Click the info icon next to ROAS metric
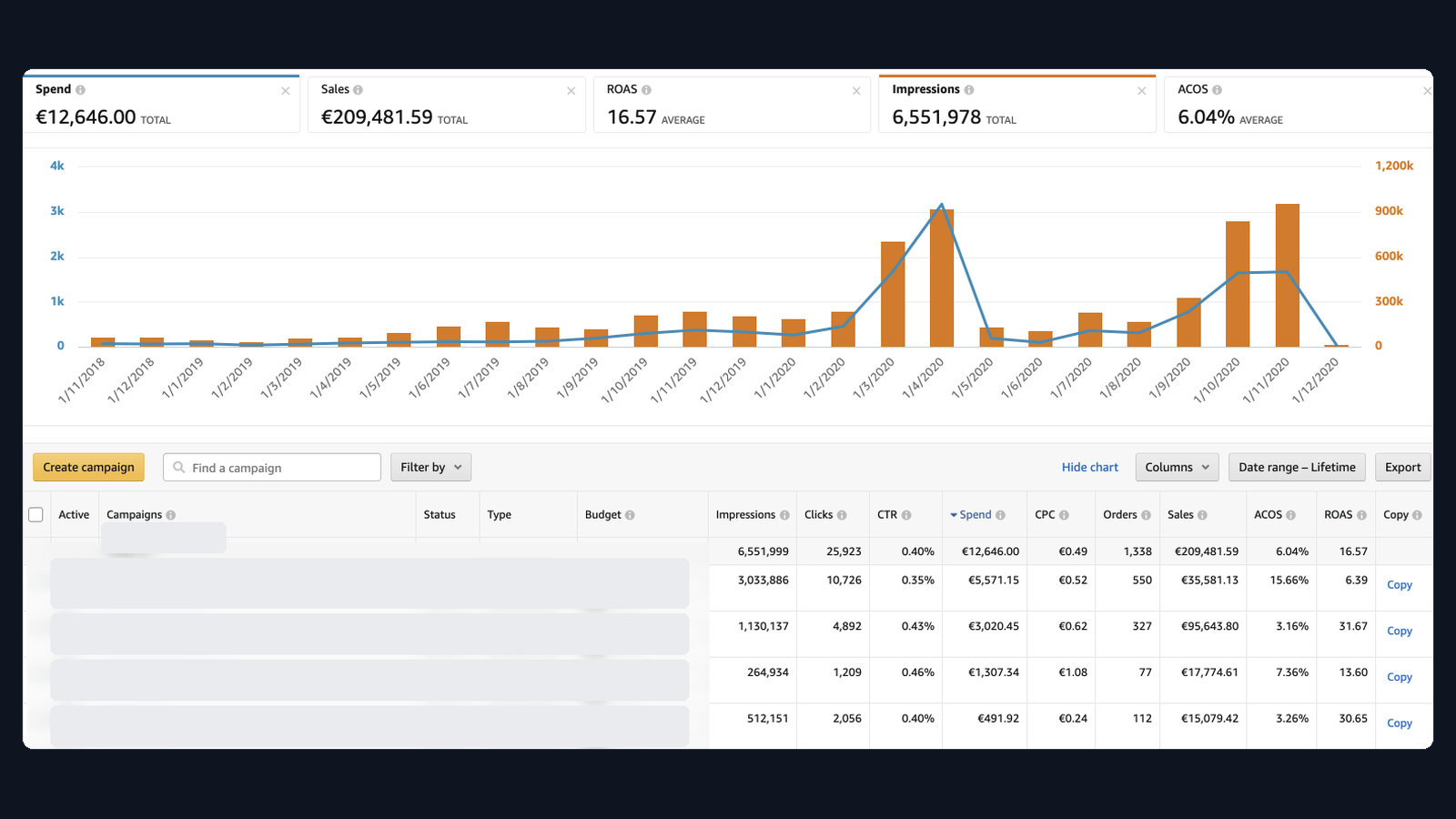1456x819 pixels. [x=646, y=90]
